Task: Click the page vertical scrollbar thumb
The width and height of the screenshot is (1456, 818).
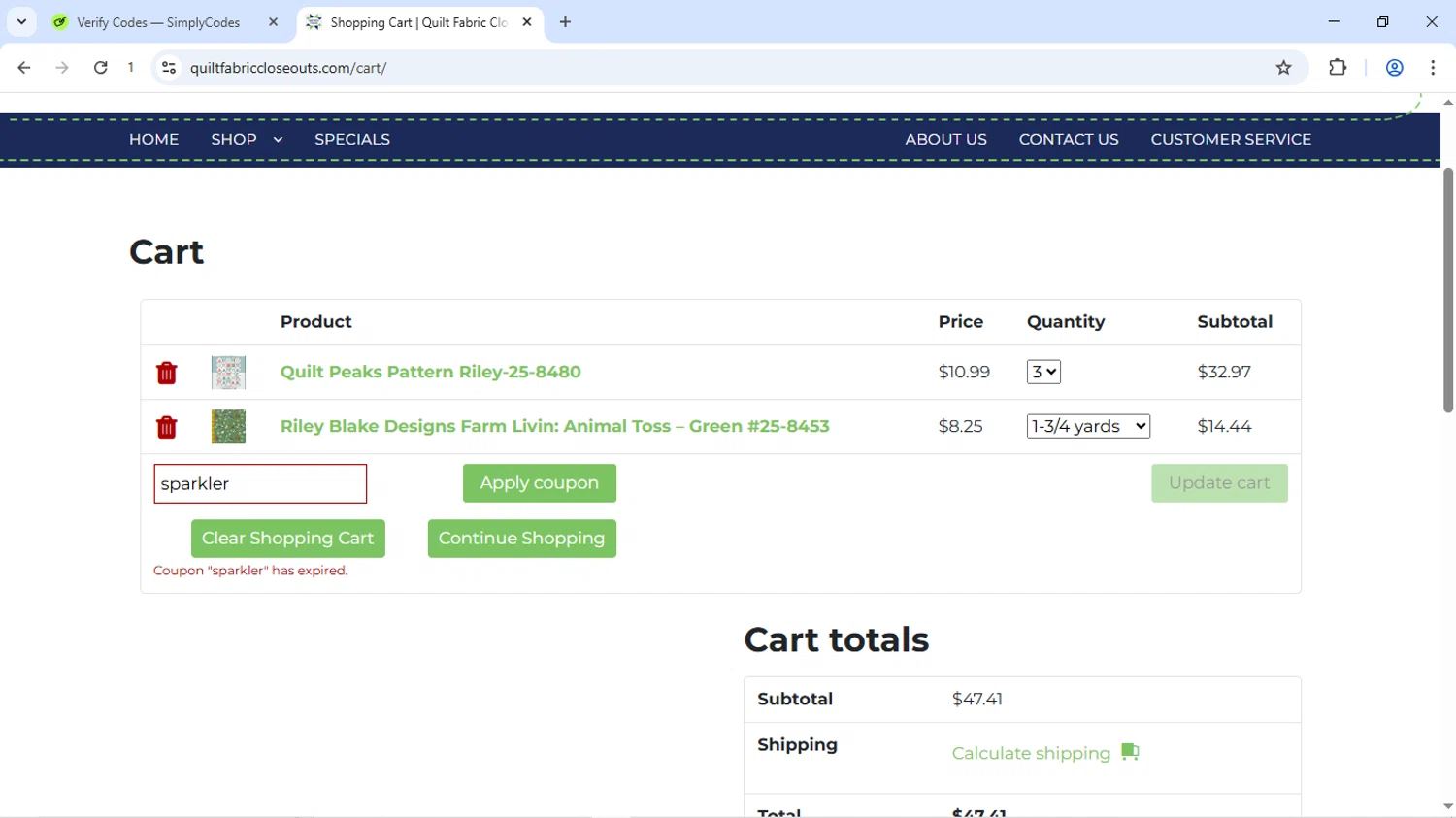Action: click(1448, 291)
